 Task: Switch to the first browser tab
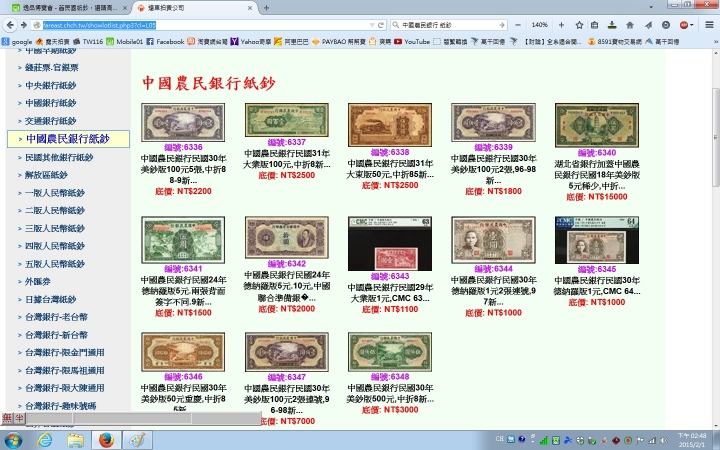[69, 8]
